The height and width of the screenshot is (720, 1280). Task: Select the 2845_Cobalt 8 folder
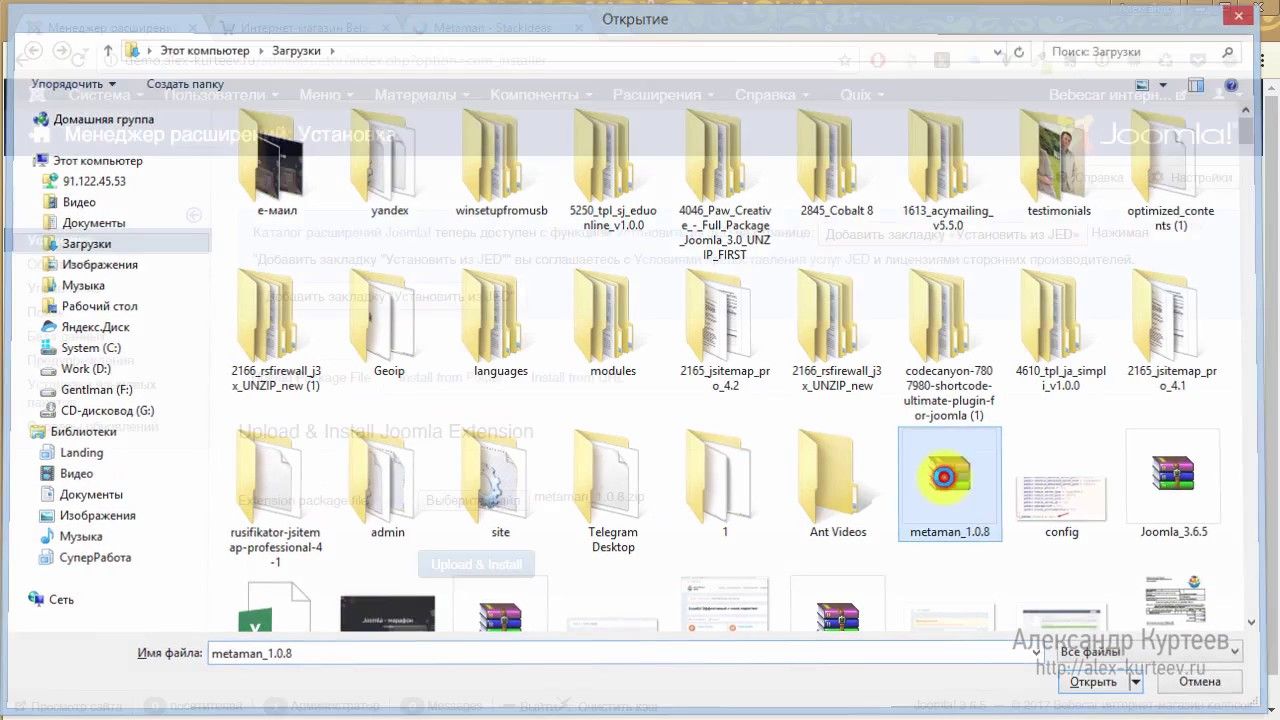point(837,163)
